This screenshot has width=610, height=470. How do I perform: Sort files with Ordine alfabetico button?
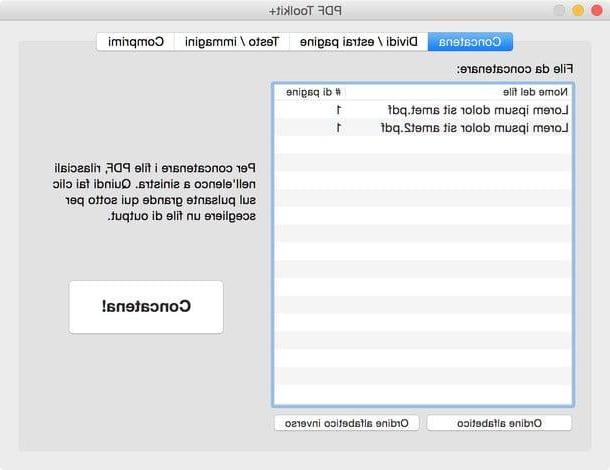coord(499,423)
